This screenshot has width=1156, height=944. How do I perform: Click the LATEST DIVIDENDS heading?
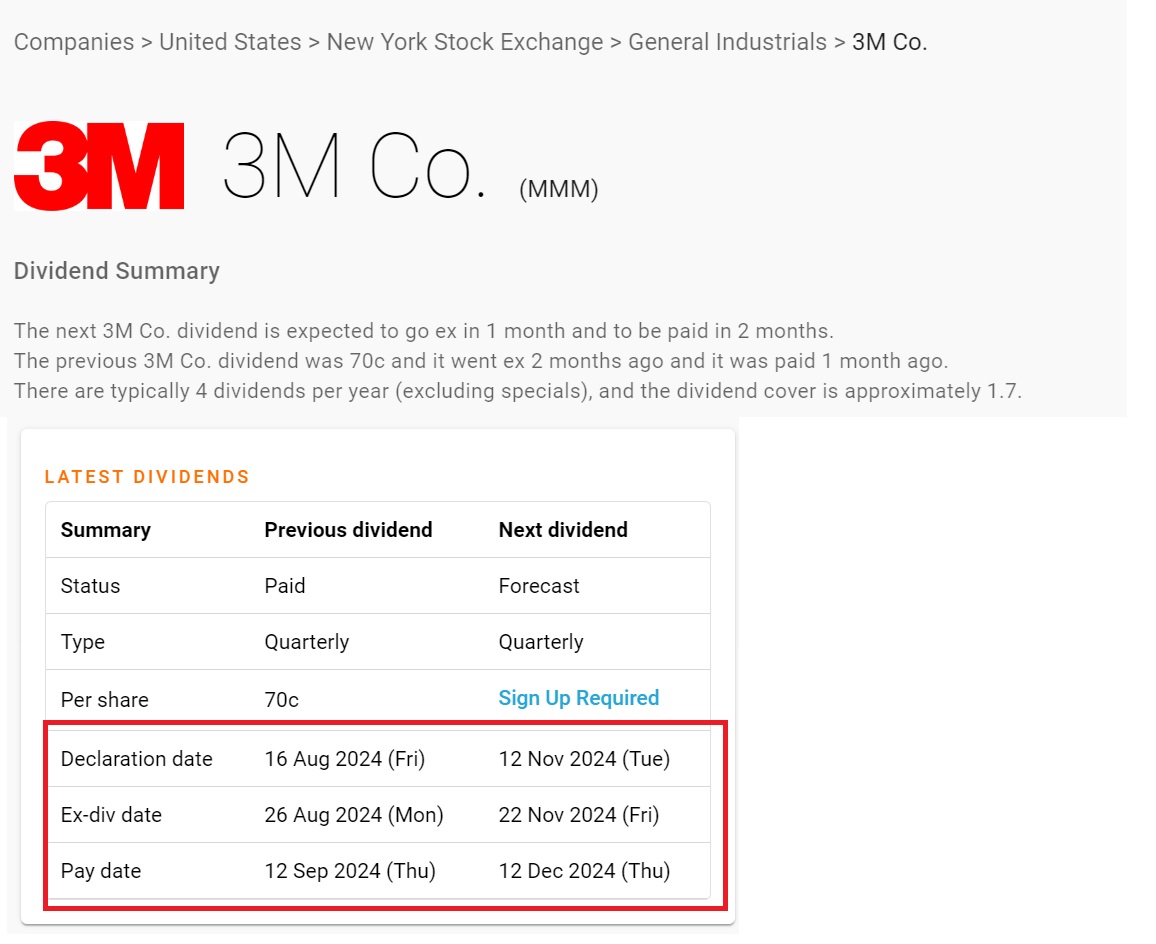click(x=147, y=477)
